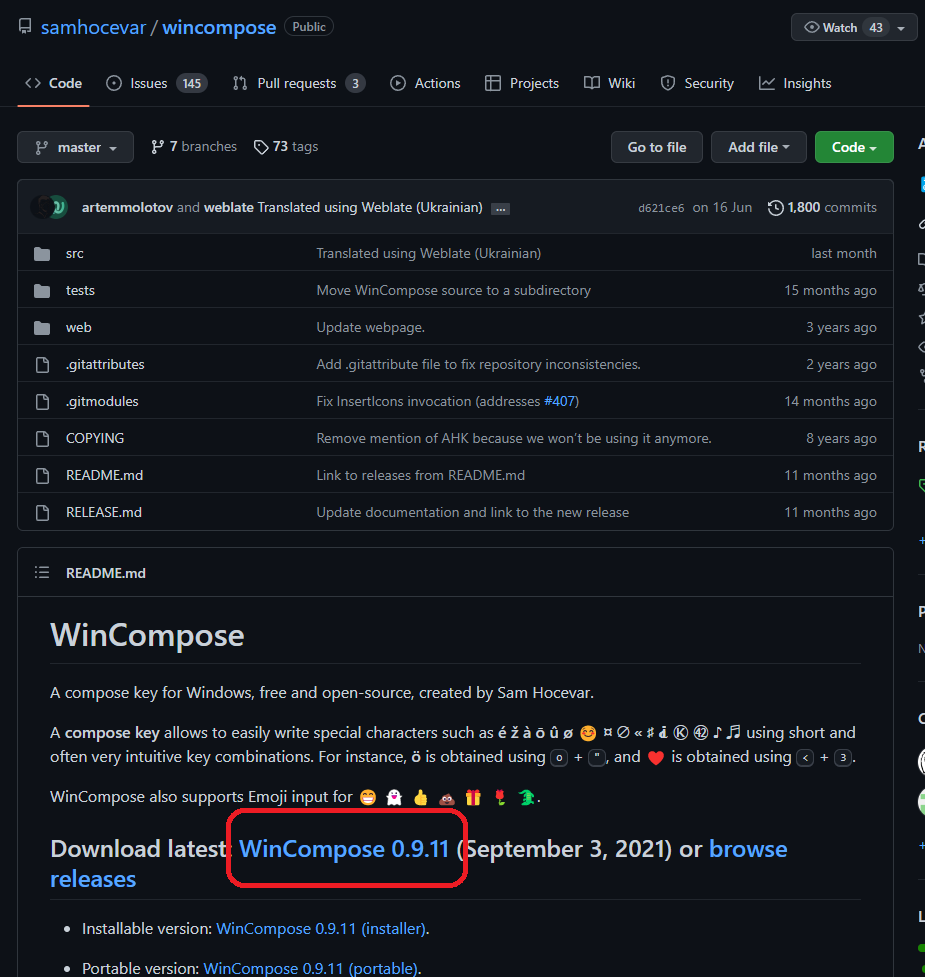Open the Pull requests tab
The width and height of the screenshot is (925, 977).
click(298, 83)
